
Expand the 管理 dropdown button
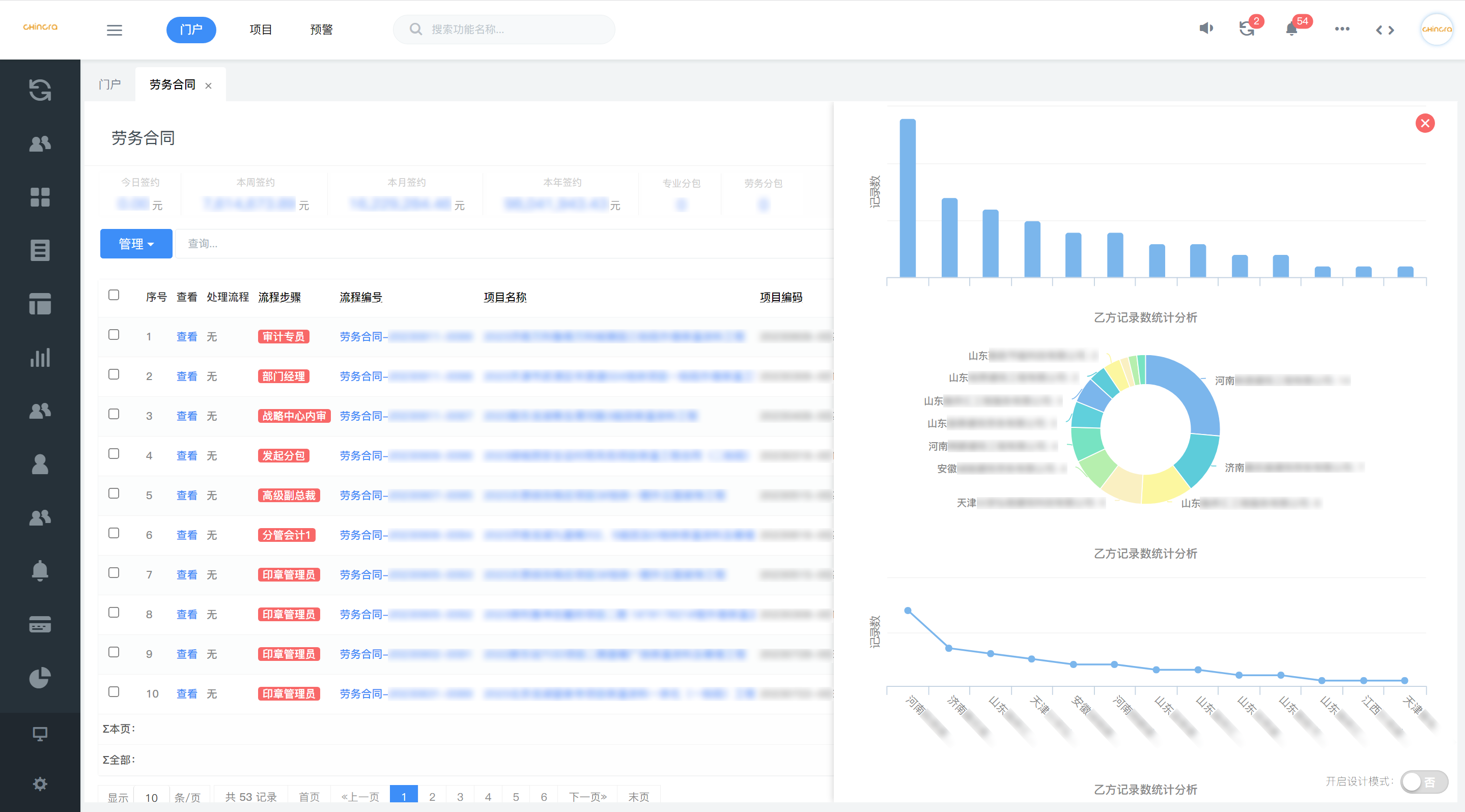click(136, 244)
